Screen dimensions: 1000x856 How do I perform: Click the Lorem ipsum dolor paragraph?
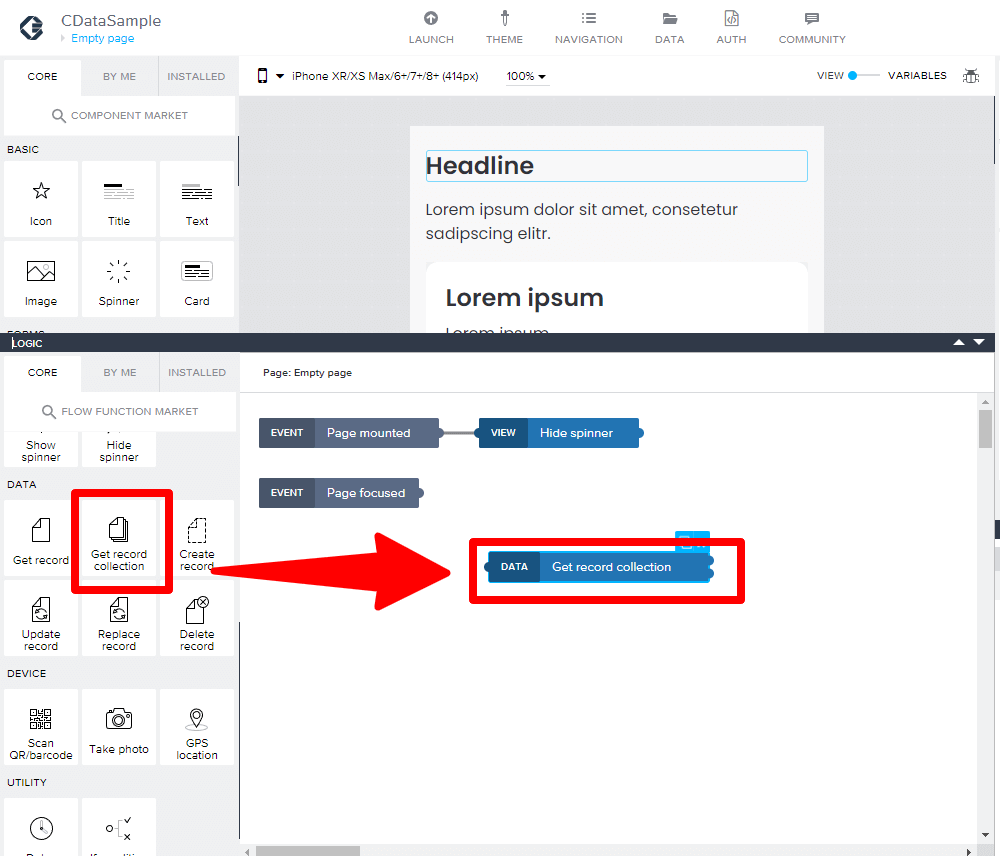[x=581, y=221]
